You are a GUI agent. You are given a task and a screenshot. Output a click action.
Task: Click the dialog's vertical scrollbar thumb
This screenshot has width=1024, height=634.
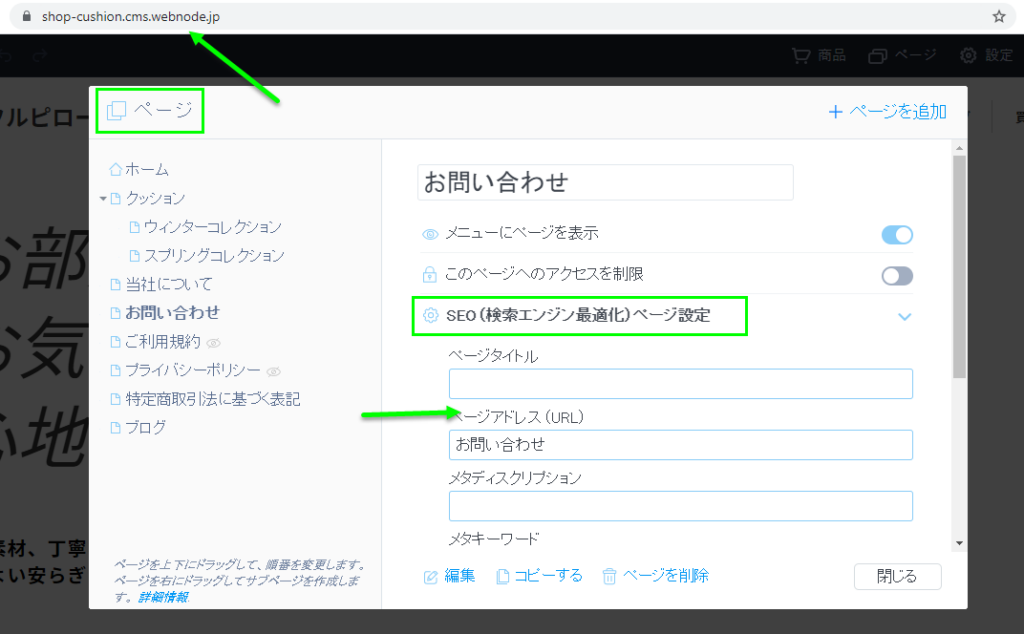(959, 268)
